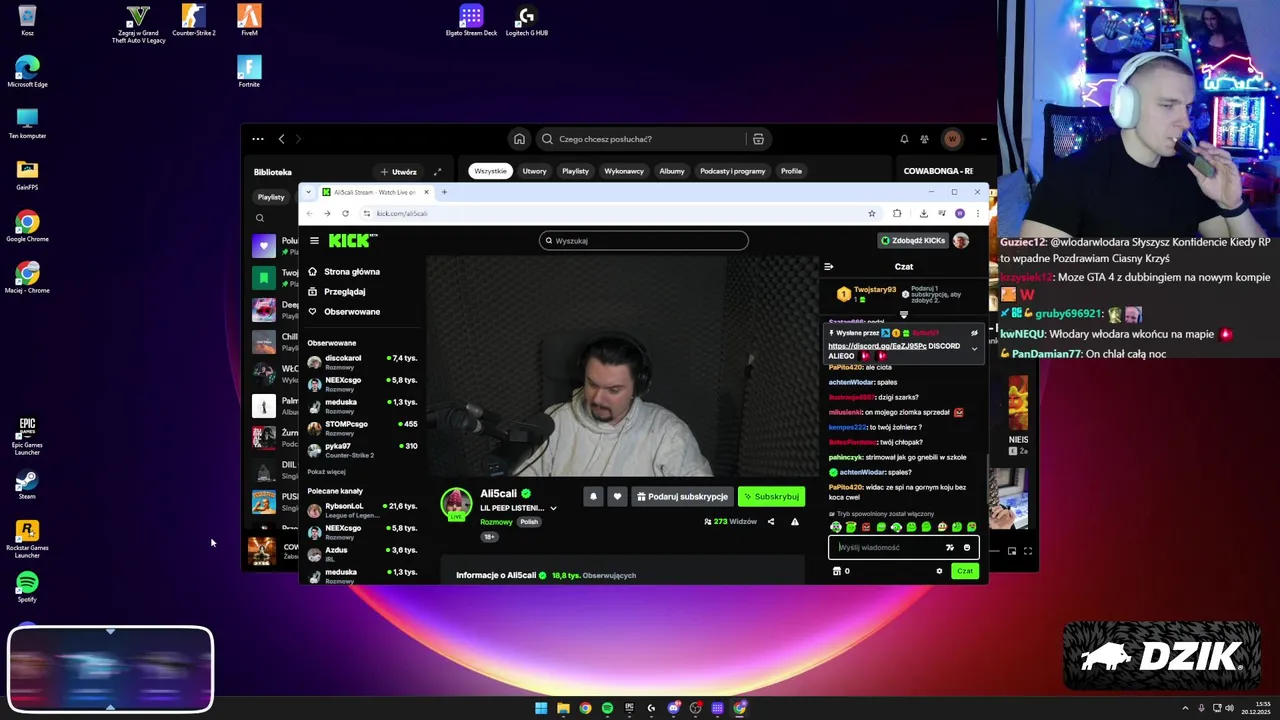
Task: Open Rockstar Games Launcher desktop icon
Action: click(x=27, y=538)
